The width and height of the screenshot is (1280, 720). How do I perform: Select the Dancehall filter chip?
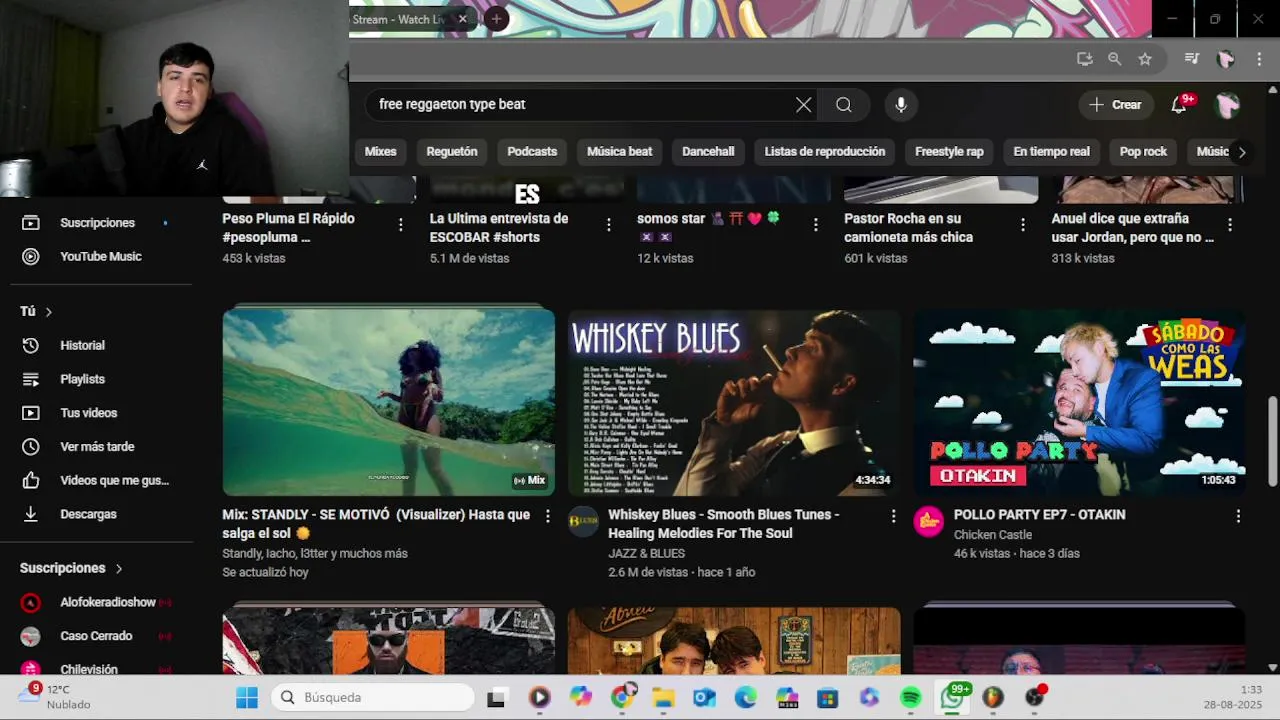(708, 152)
